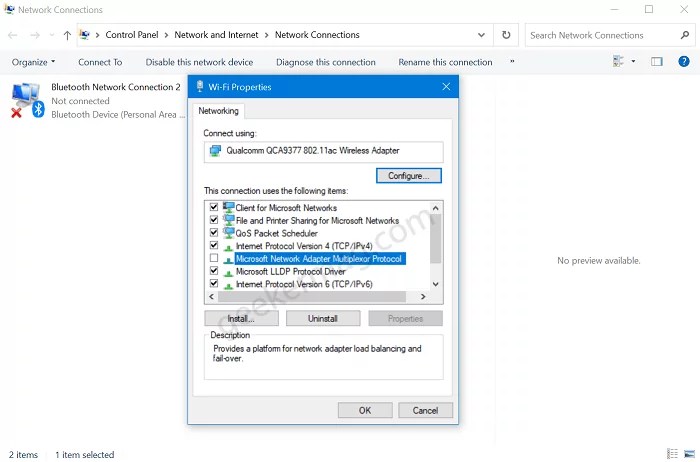Uncheck Microsoft LLDP Protocol Driver checkbox
The image size is (700, 462).
(x=214, y=271)
